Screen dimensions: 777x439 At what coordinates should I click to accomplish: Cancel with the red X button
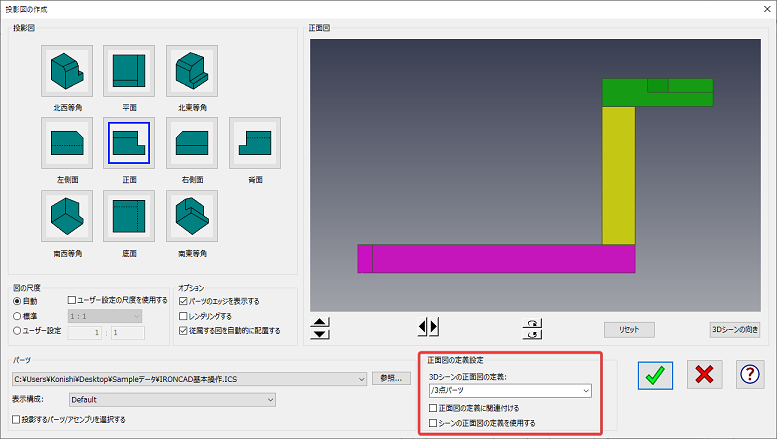pos(704,375)
